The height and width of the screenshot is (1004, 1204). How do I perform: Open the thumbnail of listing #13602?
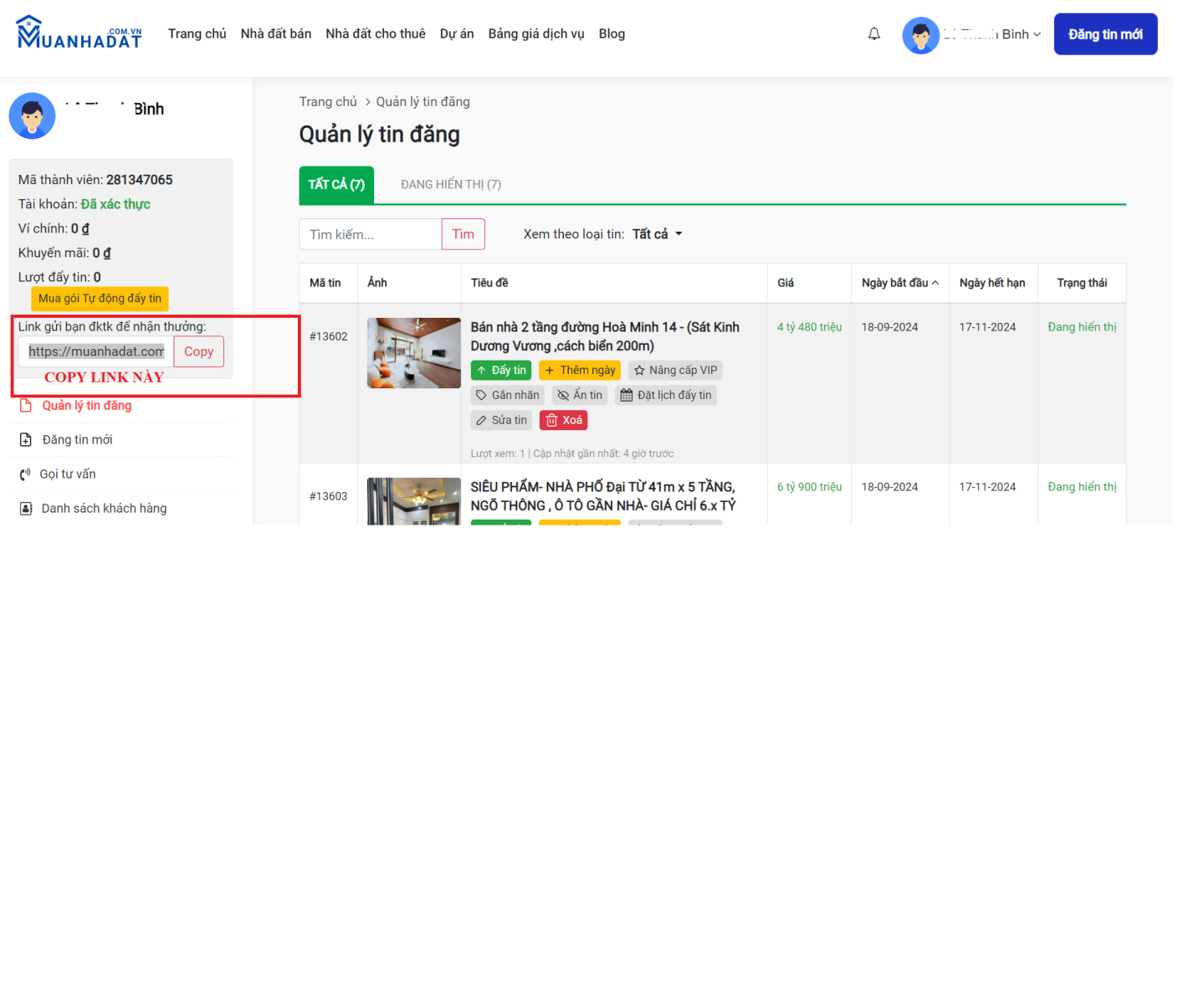pos(413,353)
